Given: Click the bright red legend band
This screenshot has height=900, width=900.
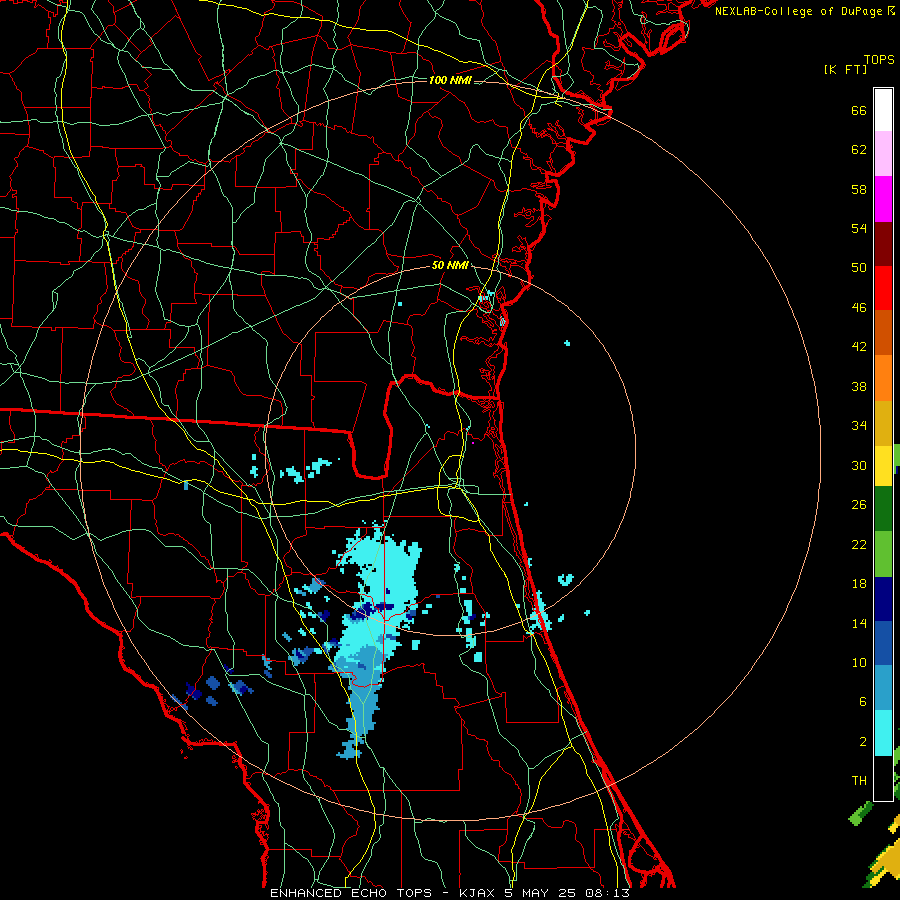Looking at the screenshot, I should click(883, 288).
